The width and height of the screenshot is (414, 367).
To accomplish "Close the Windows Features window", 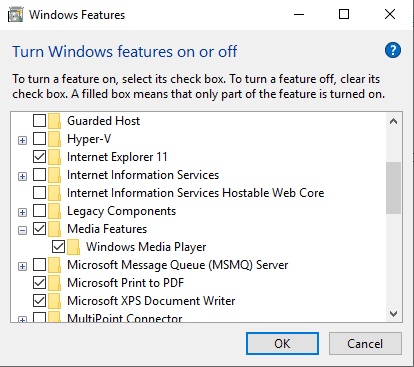I will tap(390, 15).
